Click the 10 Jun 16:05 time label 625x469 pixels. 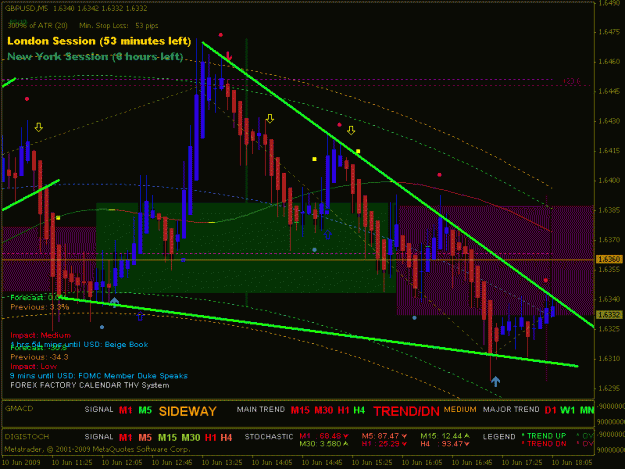(x=422, y=463)
